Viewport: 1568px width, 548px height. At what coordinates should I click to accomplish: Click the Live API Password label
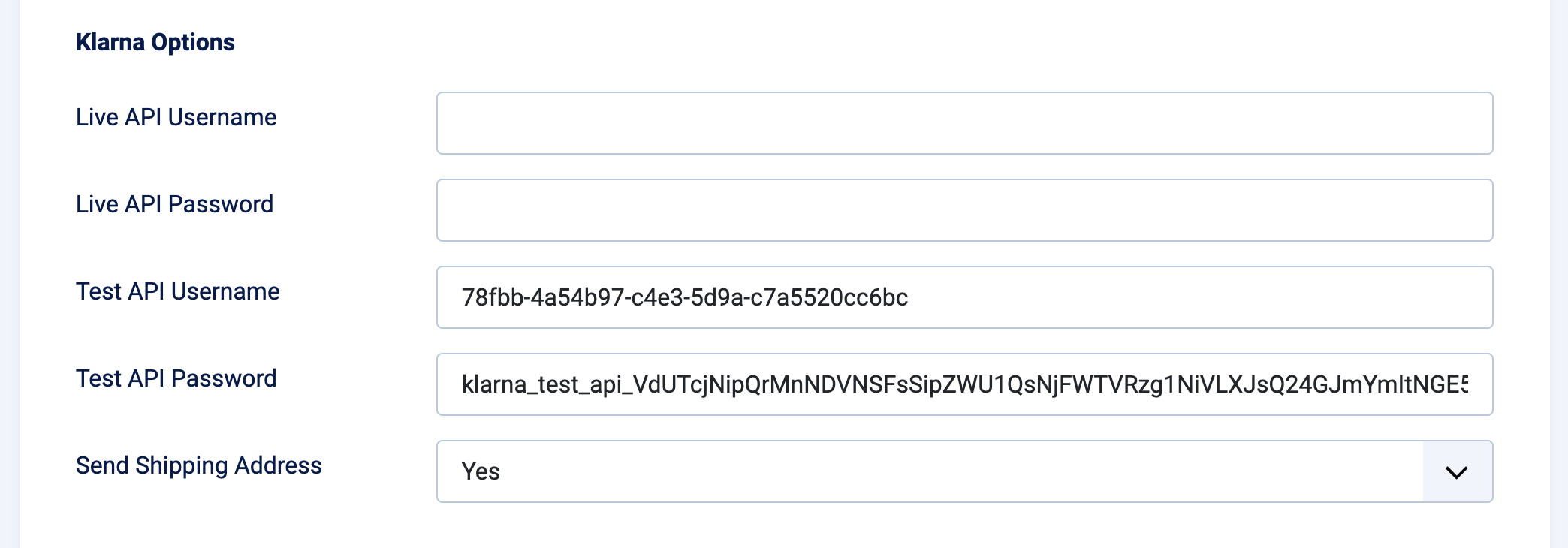173,203
